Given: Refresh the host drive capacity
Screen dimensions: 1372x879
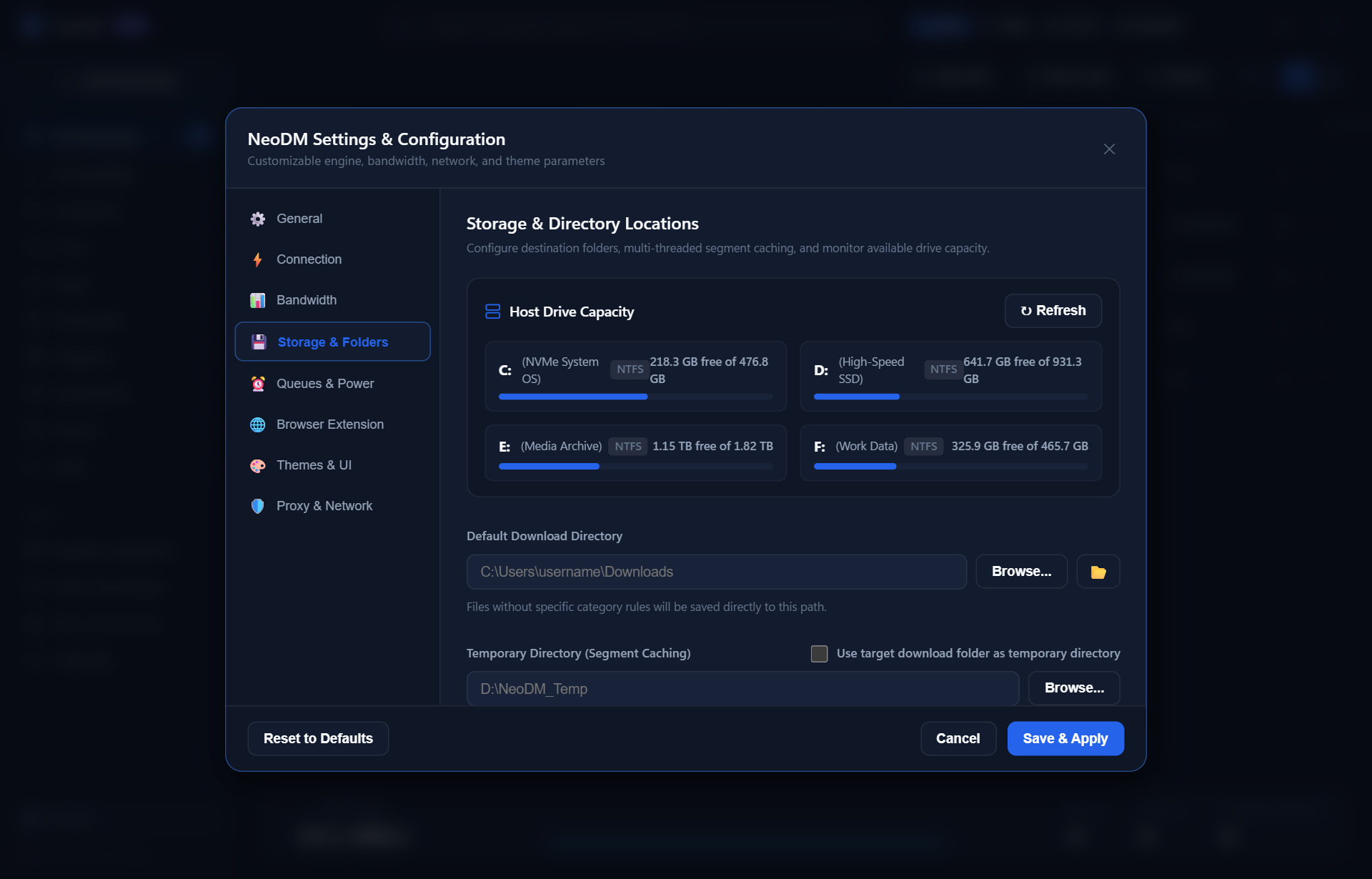Looking at the screenshot, I should pos(1053,311).
